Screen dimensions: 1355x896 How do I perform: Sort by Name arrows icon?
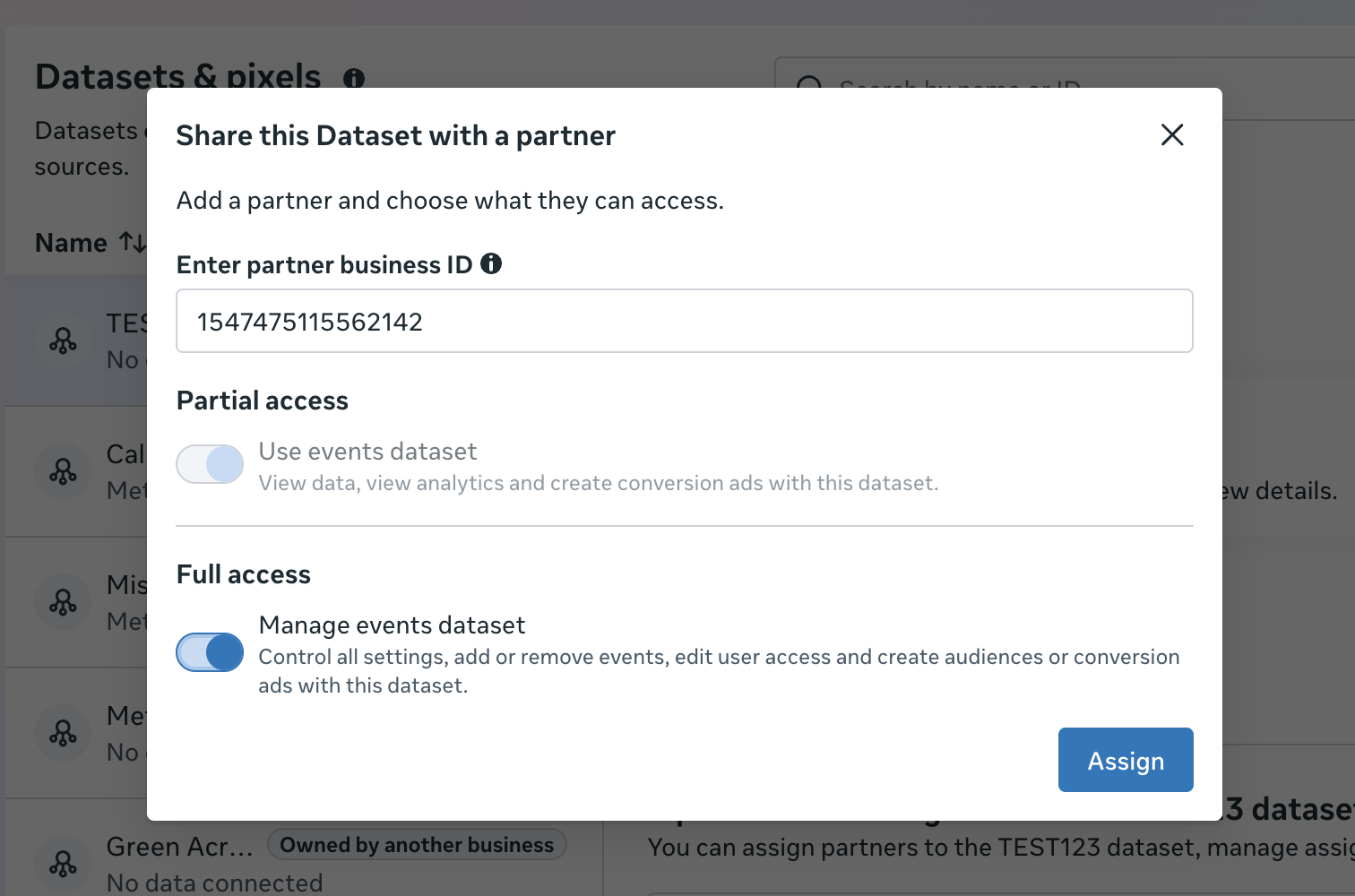point(133,242)
